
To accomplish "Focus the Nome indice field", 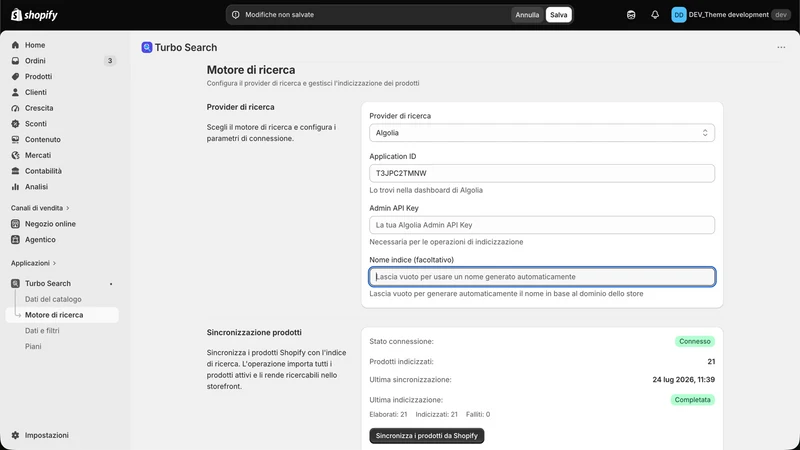I will tap(542, 277).
